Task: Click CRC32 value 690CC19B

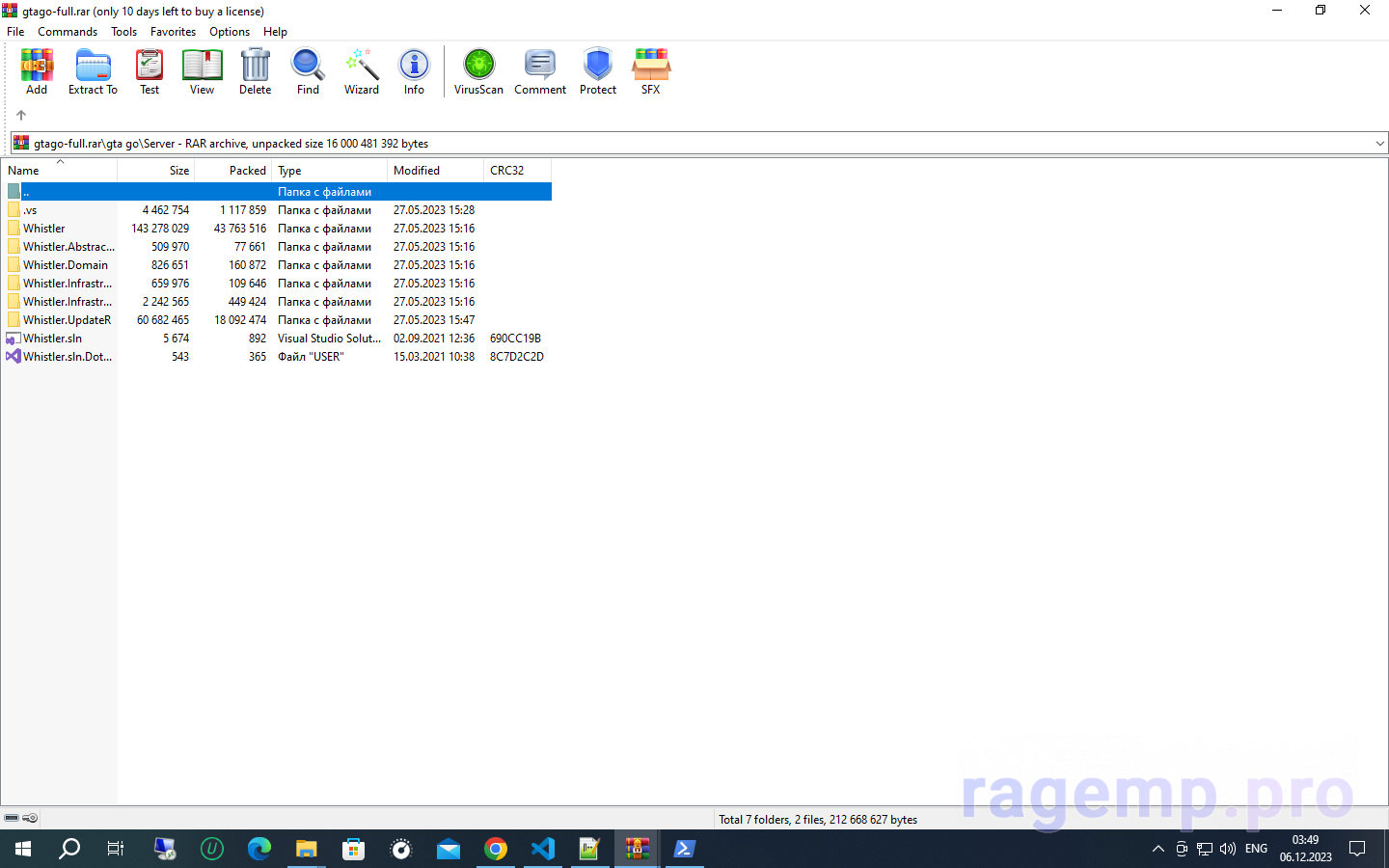Action: coord(515,338)
